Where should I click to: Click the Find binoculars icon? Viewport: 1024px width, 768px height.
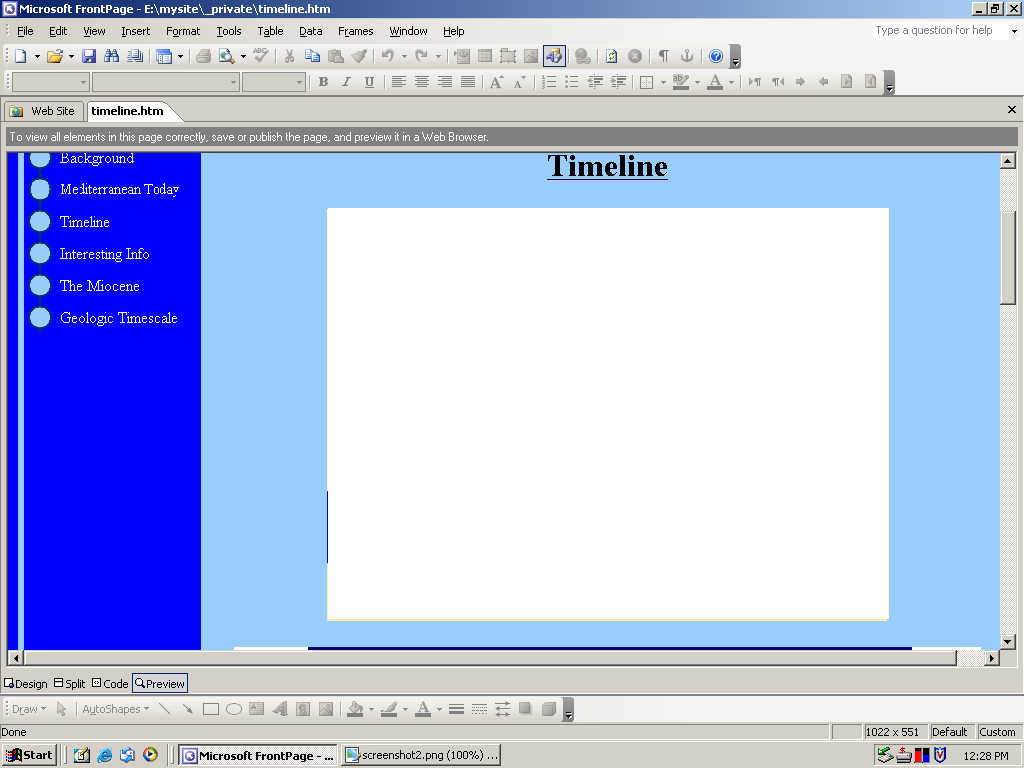point(112,56)
